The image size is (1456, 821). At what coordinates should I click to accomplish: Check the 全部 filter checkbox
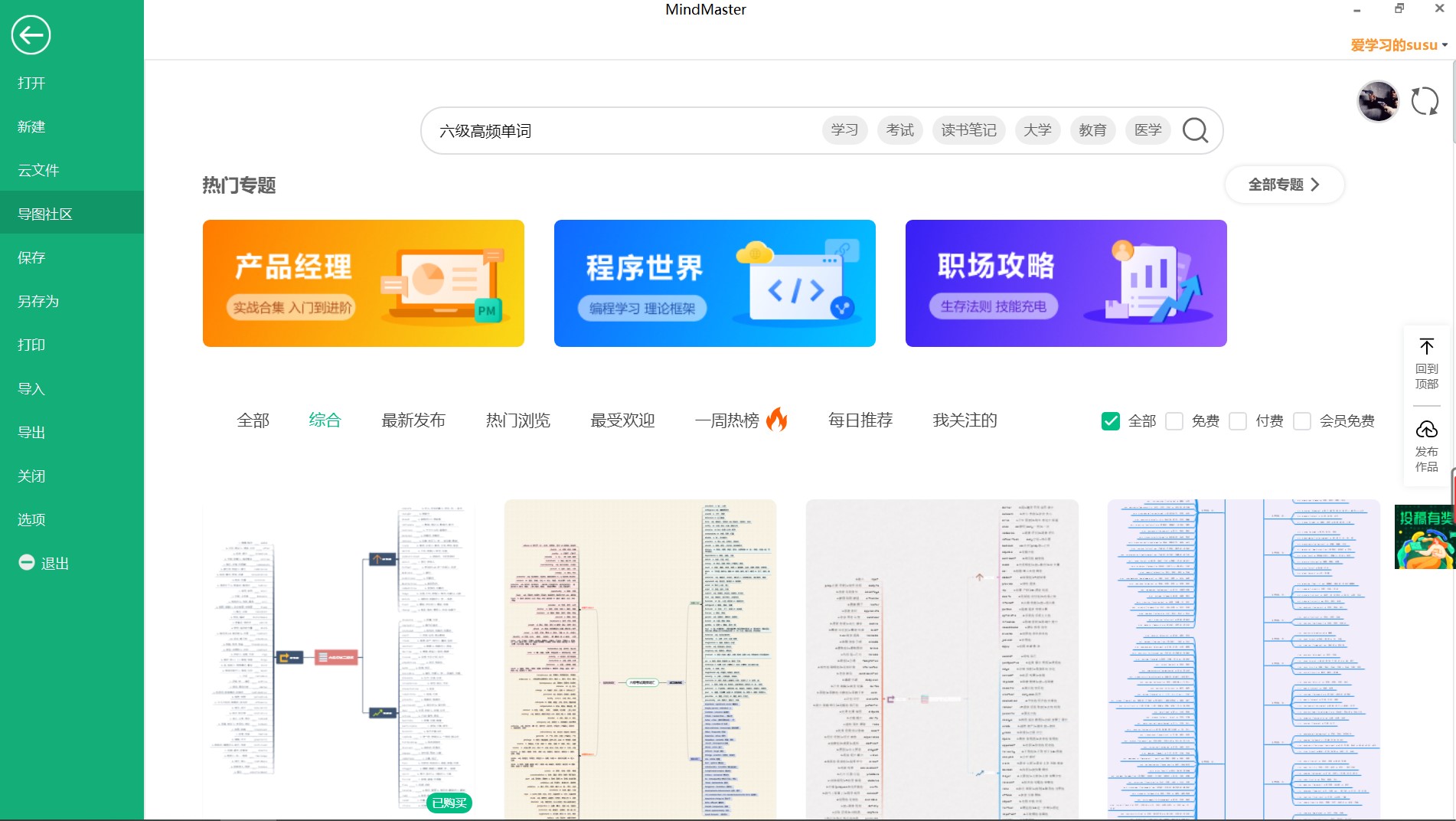pyautogui.click(x=1110, y=421)
